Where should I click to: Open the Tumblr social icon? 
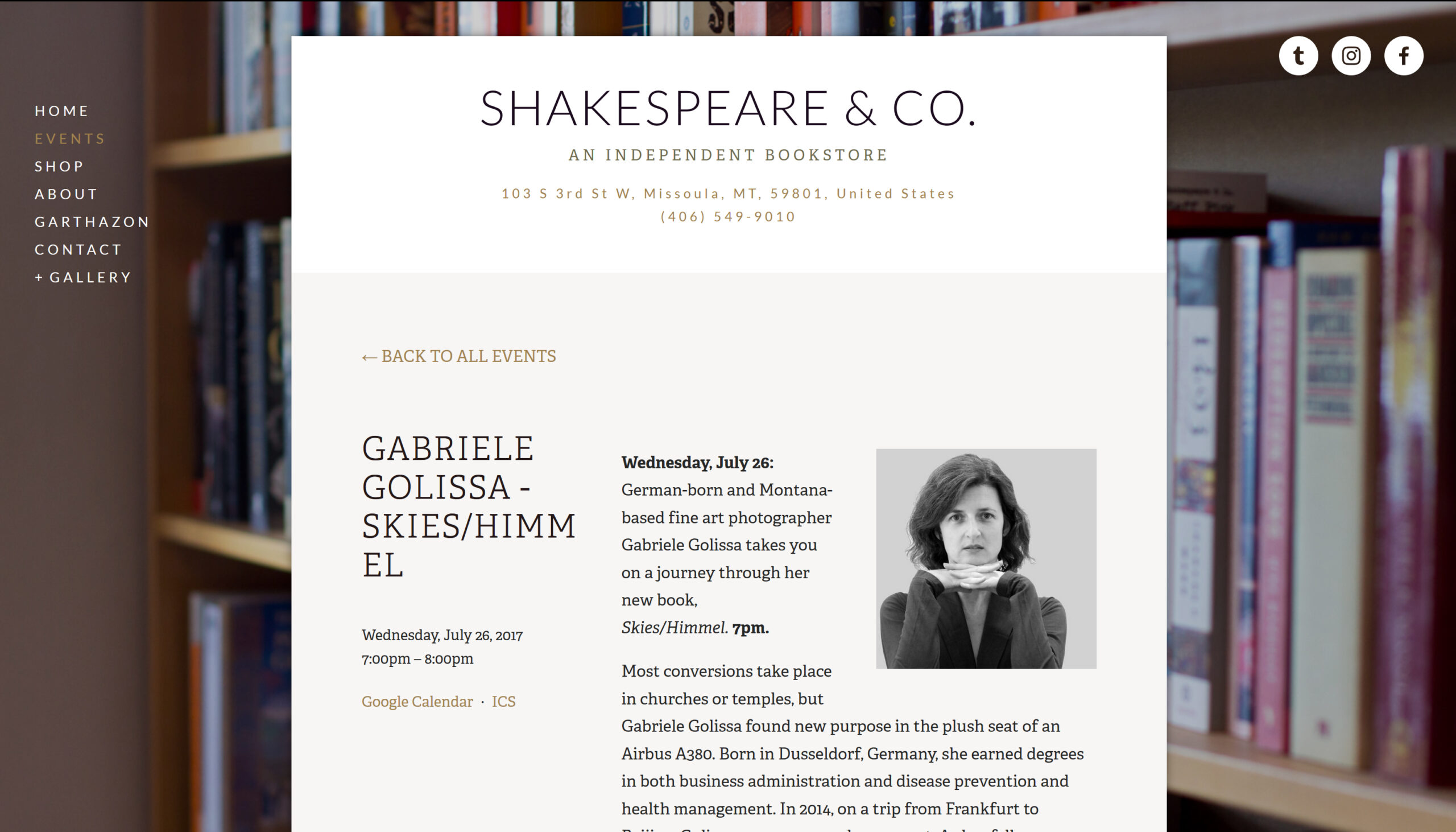click(1298, 56)
